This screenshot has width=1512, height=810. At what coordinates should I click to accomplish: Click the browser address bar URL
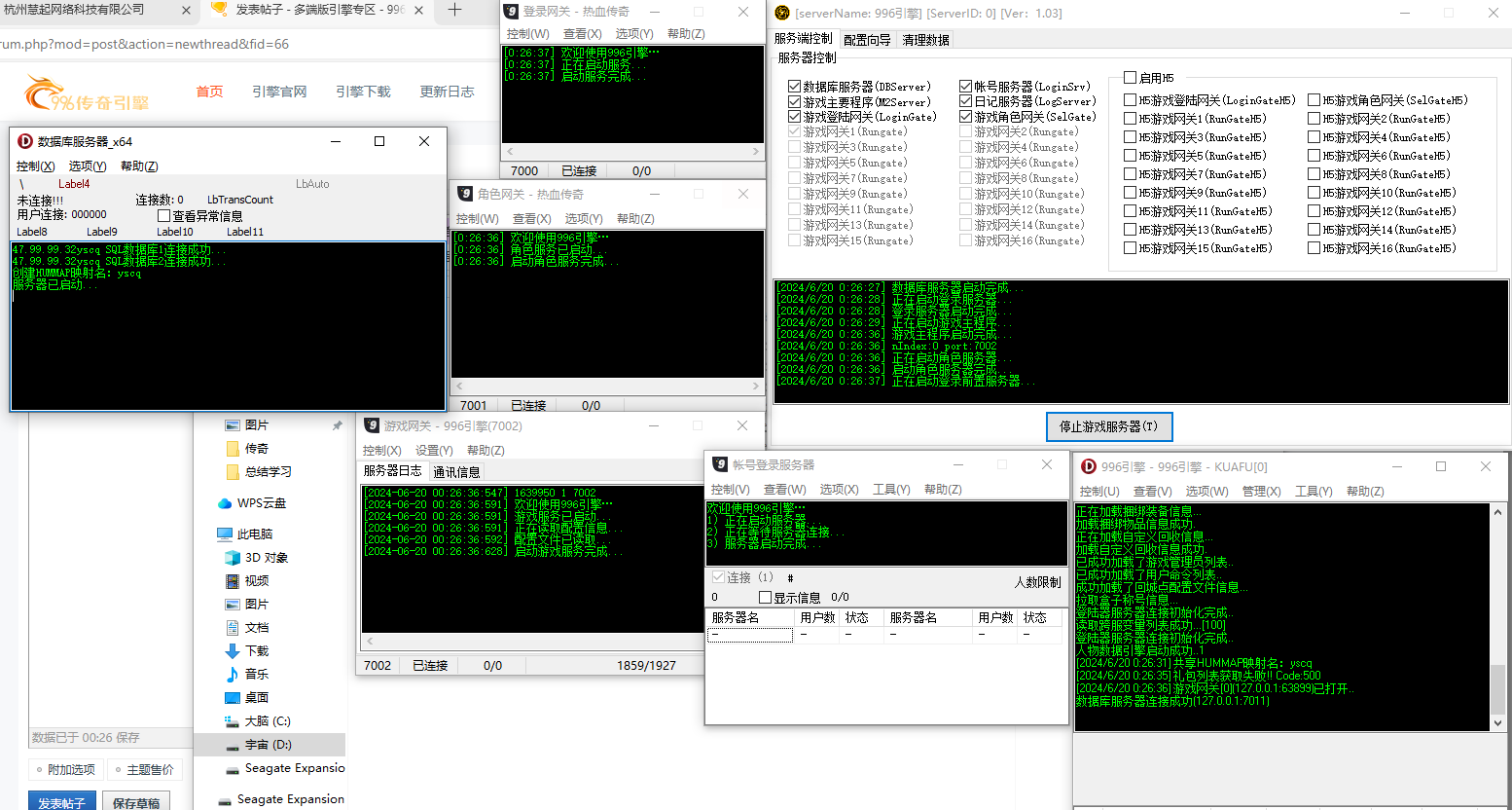[x=146, y=45]
